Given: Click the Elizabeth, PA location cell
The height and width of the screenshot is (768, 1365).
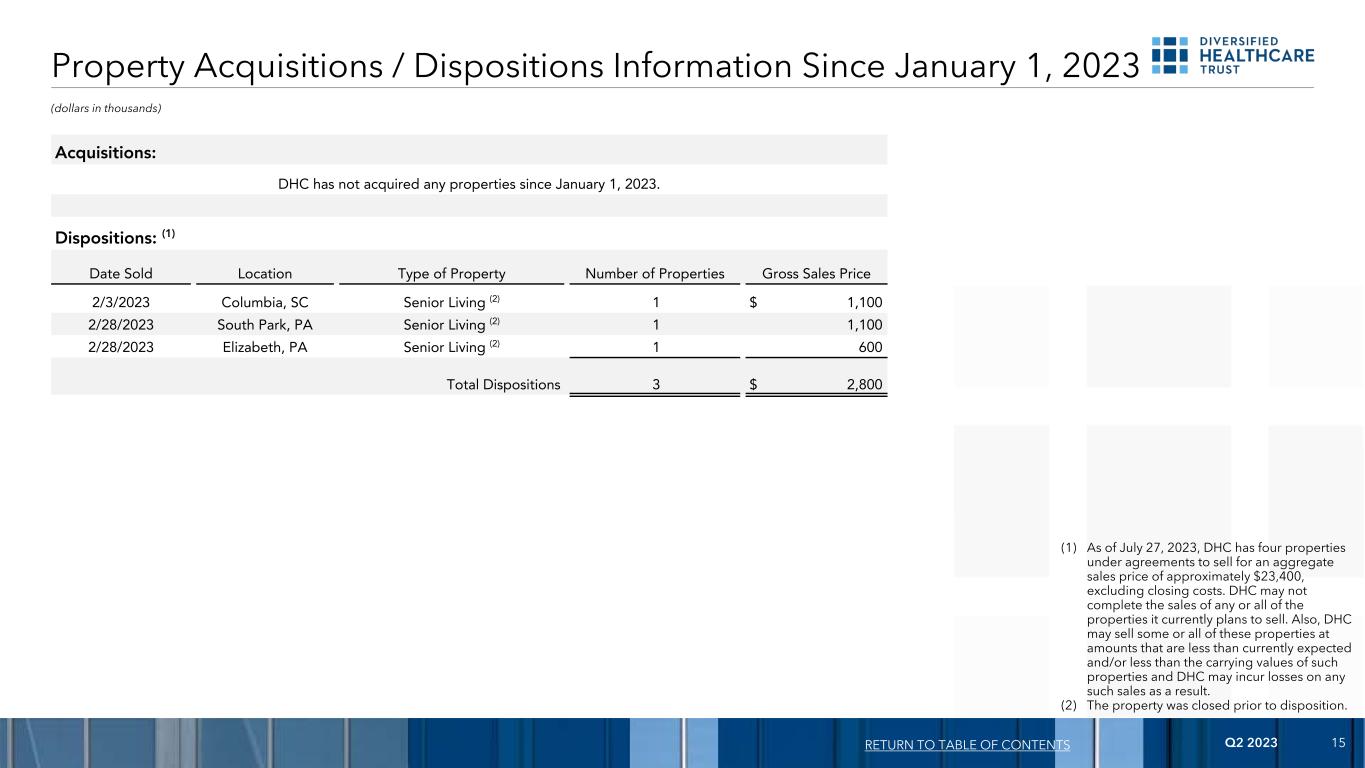Looking at the screenshot, I should pos(265,348).
